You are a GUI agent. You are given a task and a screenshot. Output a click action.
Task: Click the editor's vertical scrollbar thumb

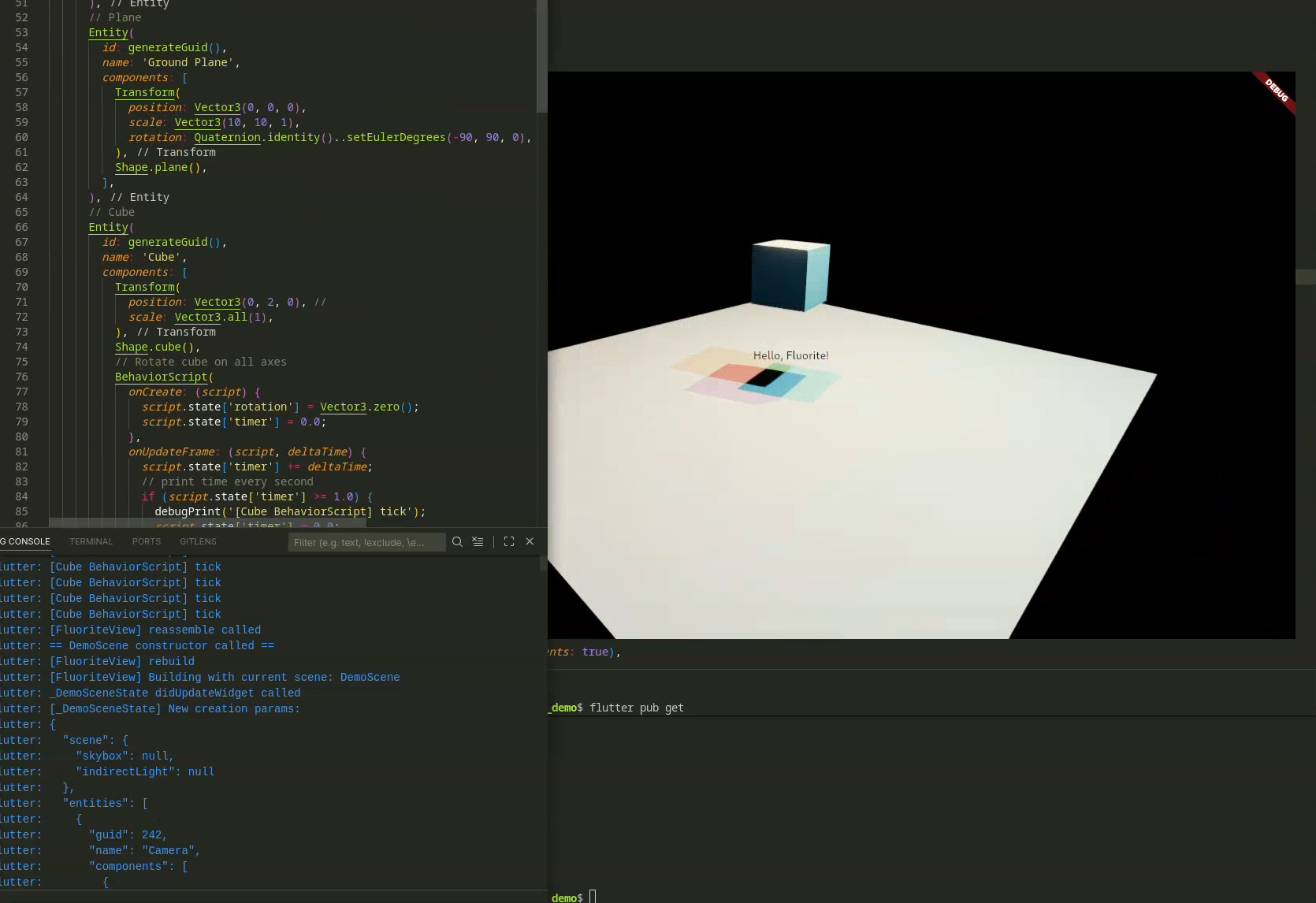(541, 55)
